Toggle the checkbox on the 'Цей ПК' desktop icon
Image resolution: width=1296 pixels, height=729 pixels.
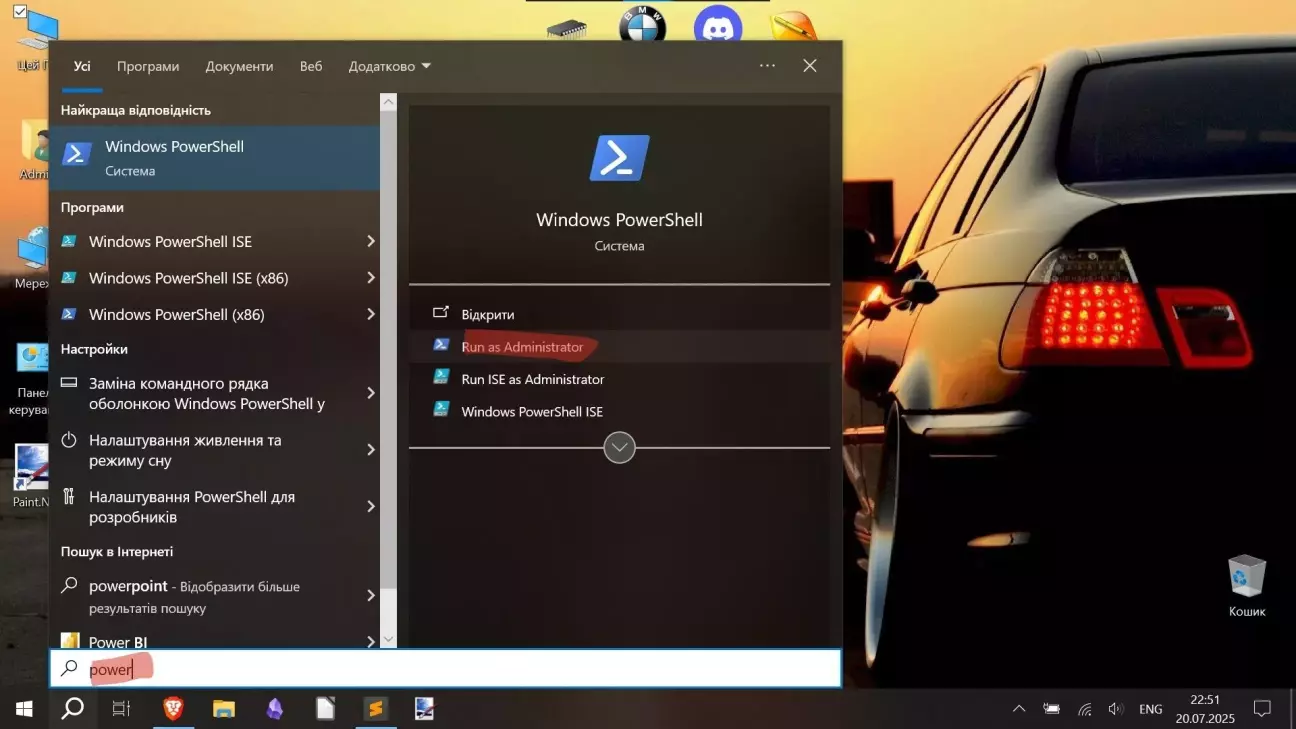19,12
